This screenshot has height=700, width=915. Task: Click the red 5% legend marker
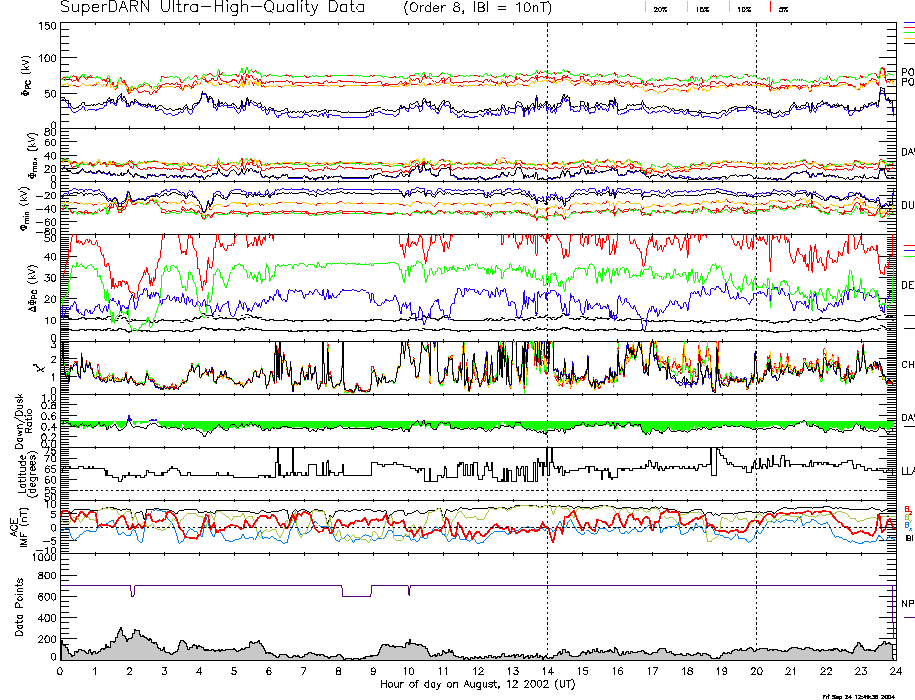click(x=768, y=8)
